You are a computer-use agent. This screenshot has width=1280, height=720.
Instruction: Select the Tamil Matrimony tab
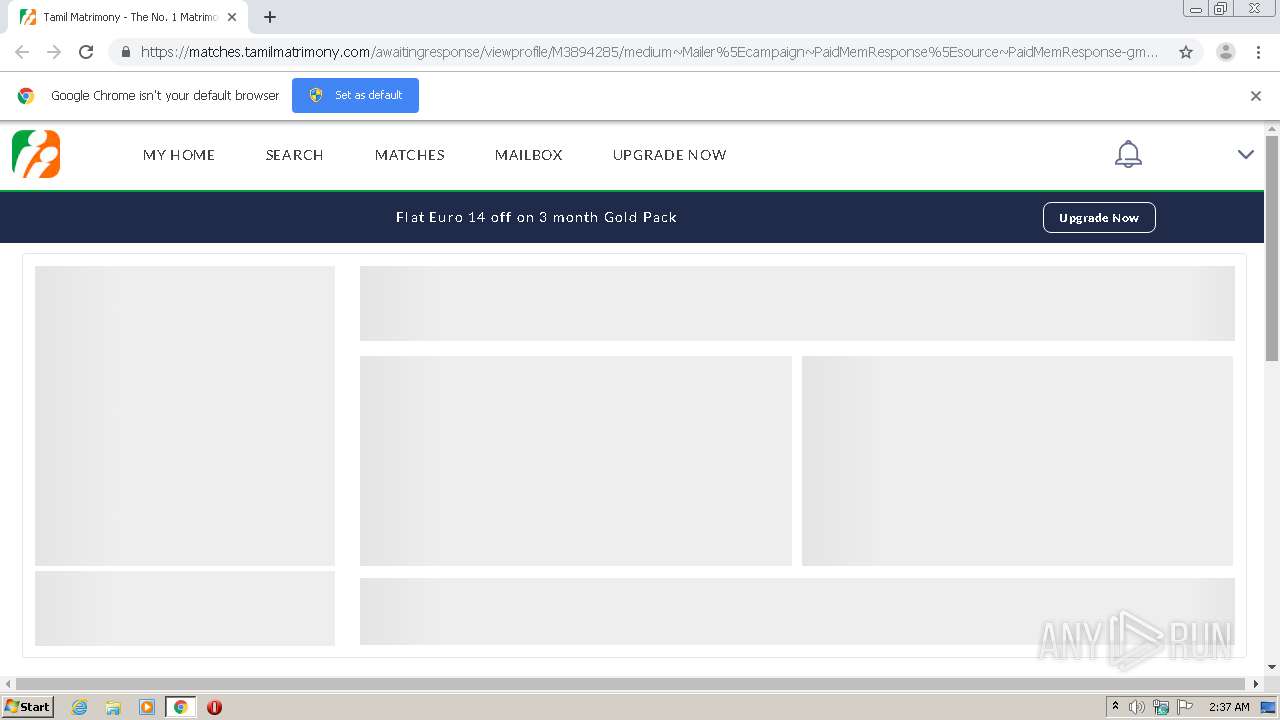128,17
